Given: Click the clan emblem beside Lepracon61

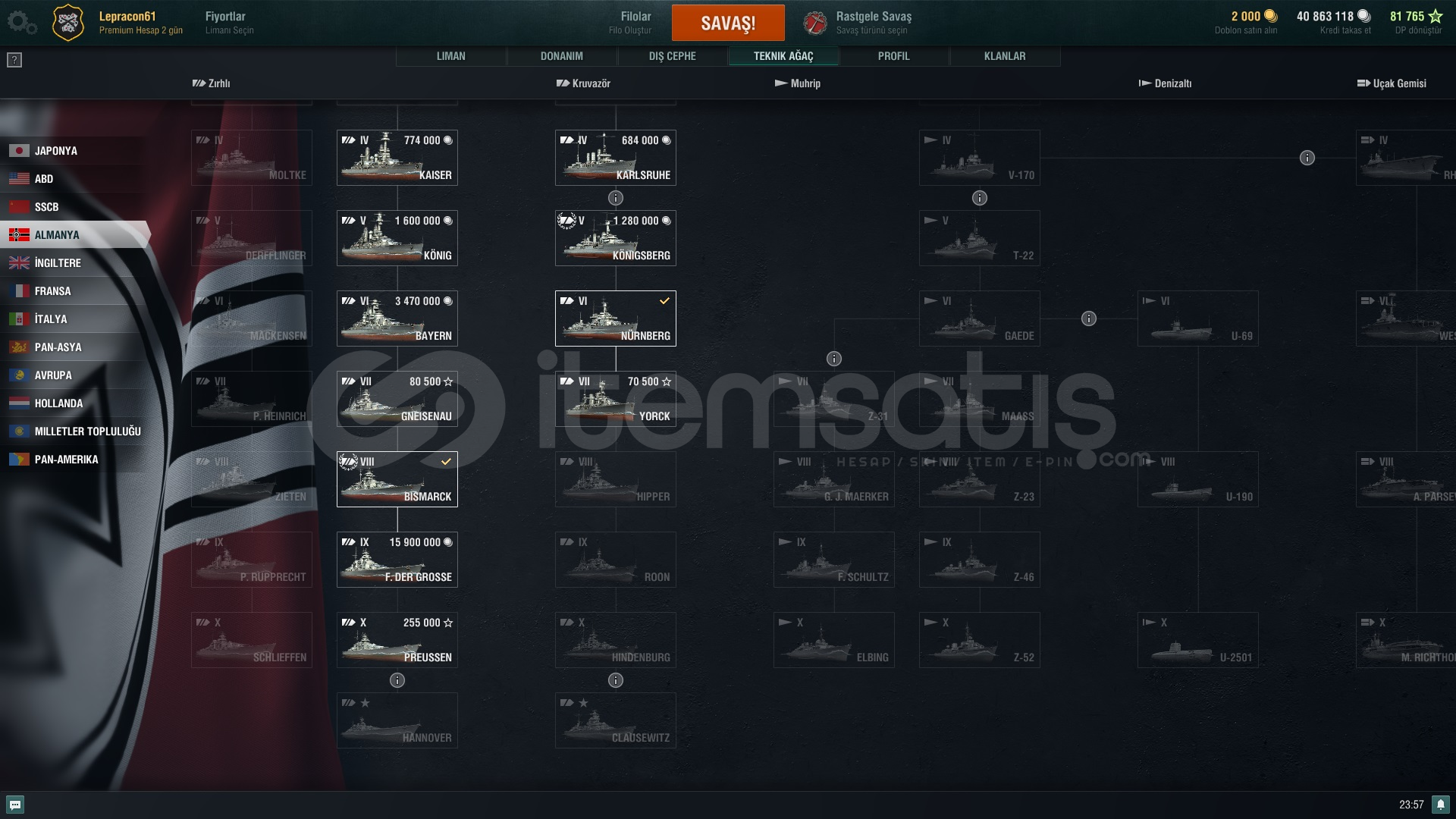Looking at the screenshot, I should coord(68,23).
